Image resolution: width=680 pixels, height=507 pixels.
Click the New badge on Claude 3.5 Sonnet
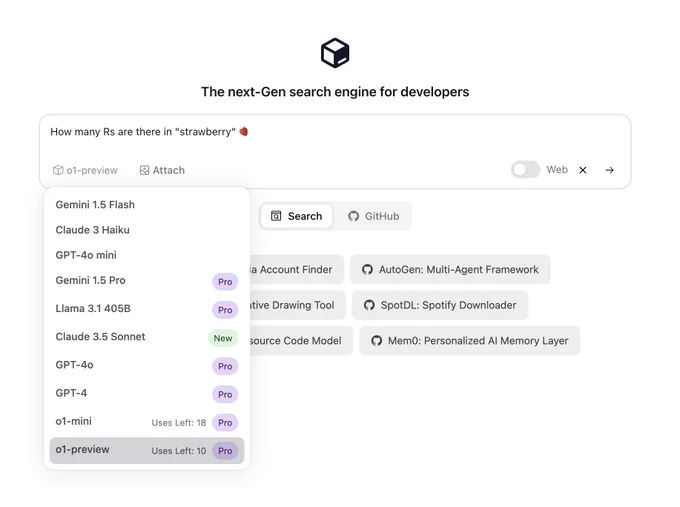pyautogui.click(x=223, y=338)
